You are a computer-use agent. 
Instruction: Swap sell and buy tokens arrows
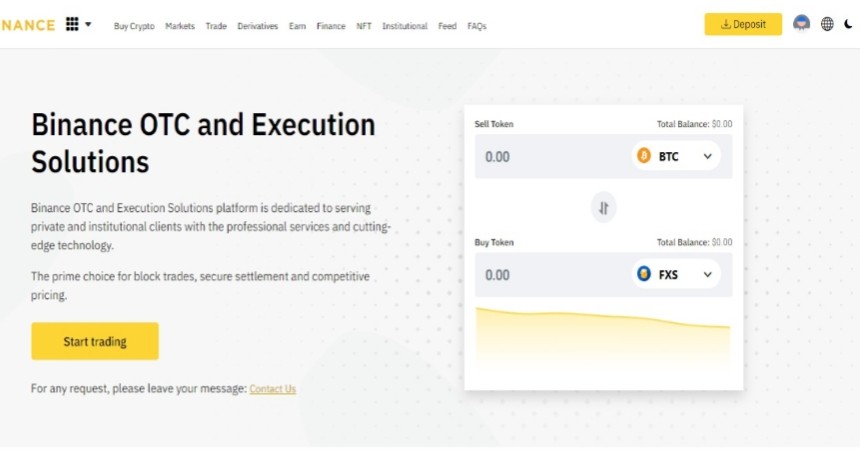pos(603,208)
